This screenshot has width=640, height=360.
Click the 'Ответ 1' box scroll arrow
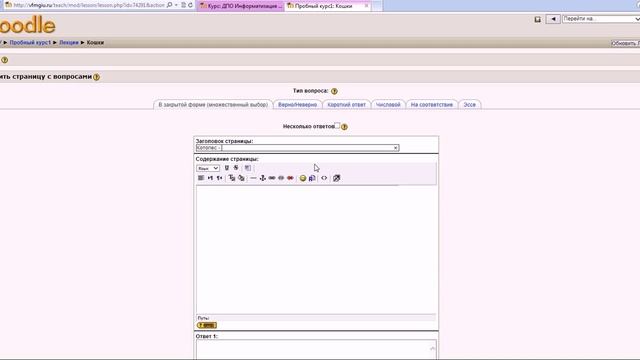click(432, 348)
